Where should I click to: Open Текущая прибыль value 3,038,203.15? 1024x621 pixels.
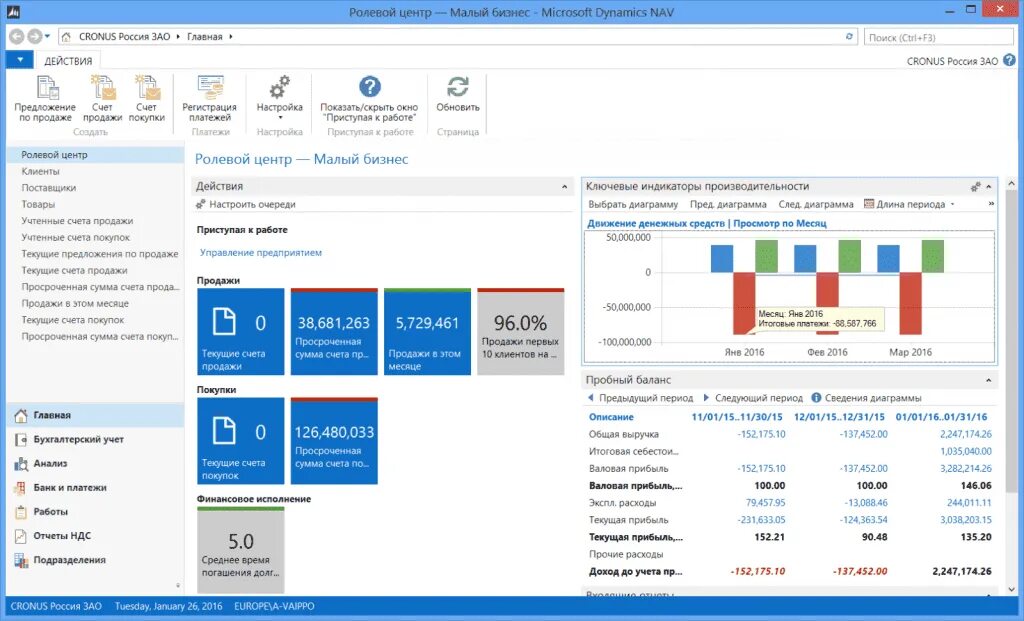(x=966, y=520)
